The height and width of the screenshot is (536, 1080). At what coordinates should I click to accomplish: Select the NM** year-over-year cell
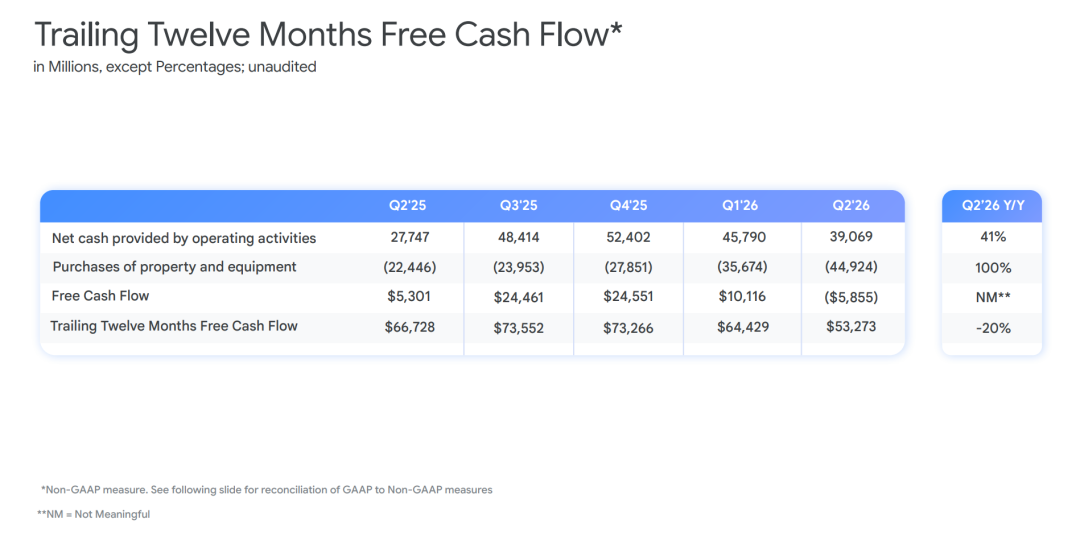coord(993,298)
